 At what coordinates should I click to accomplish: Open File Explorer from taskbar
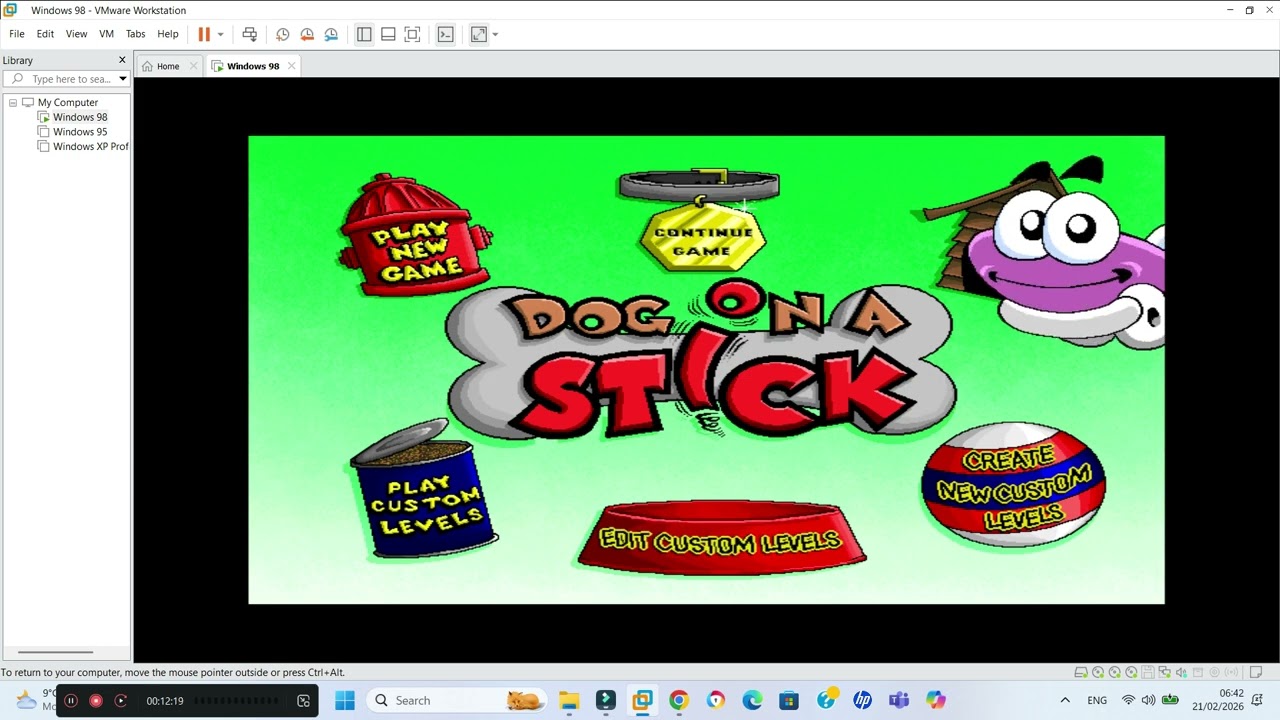click(569, 700)
